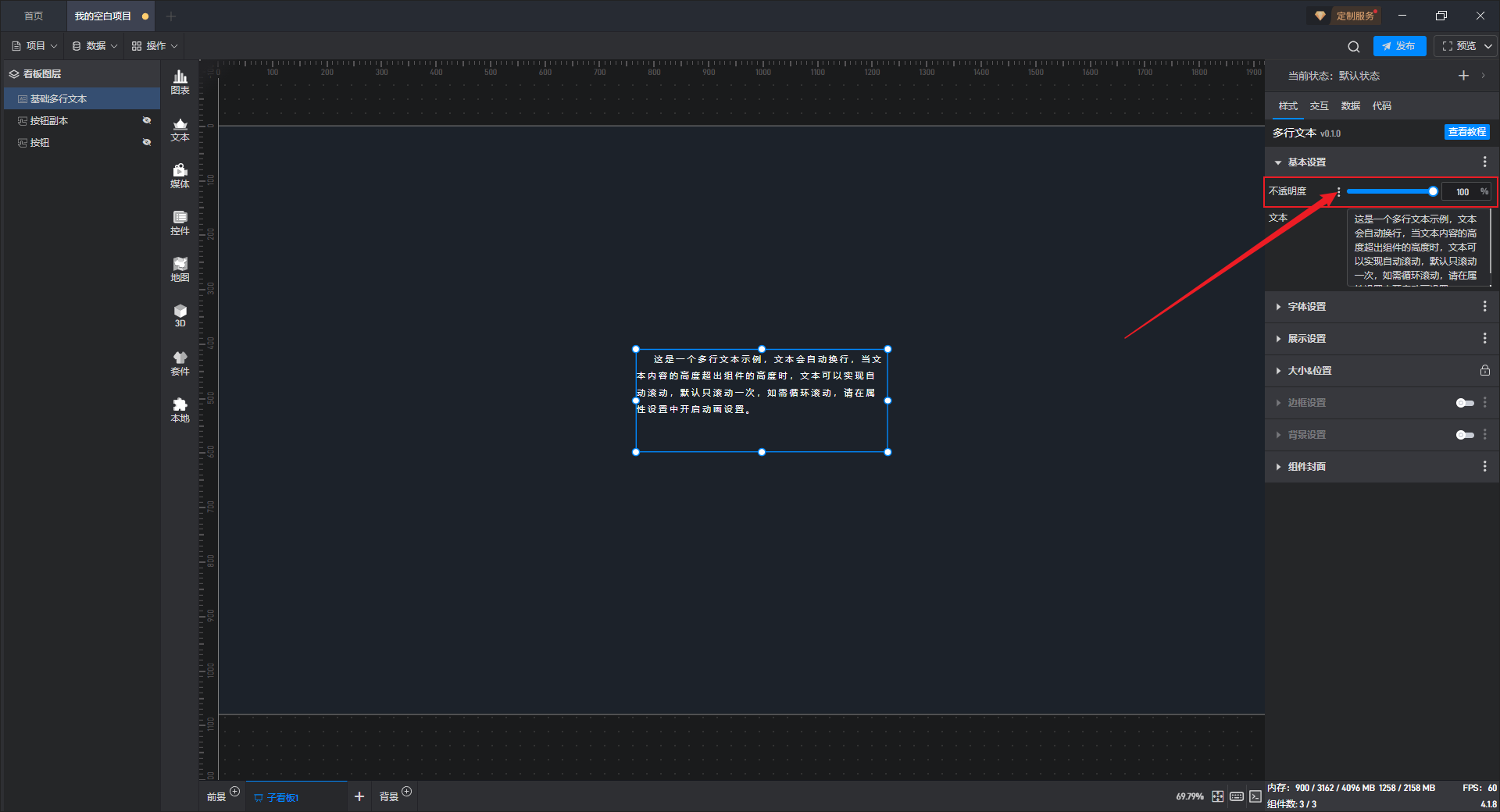Add a layer to 背景

pos(407,792)
